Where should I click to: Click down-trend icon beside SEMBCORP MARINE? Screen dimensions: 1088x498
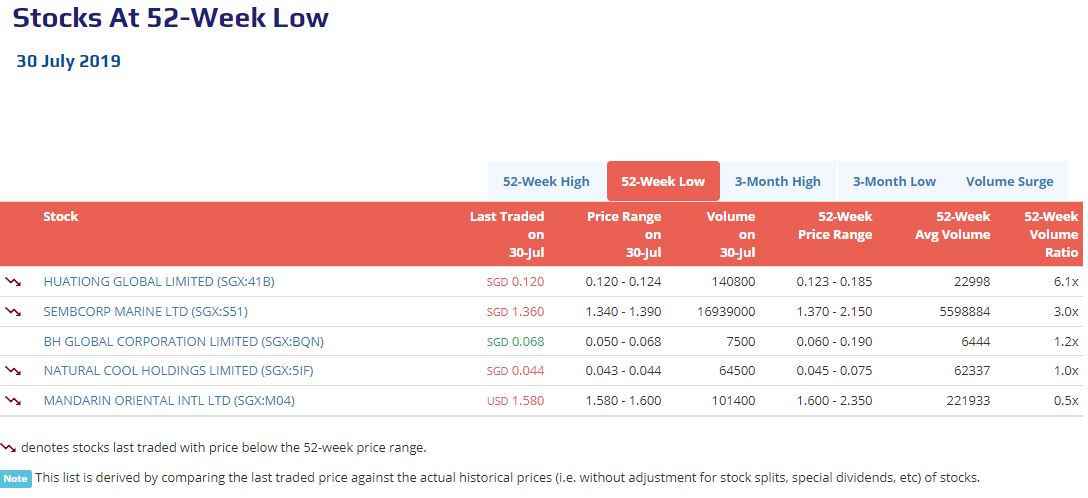coord(12,311)
